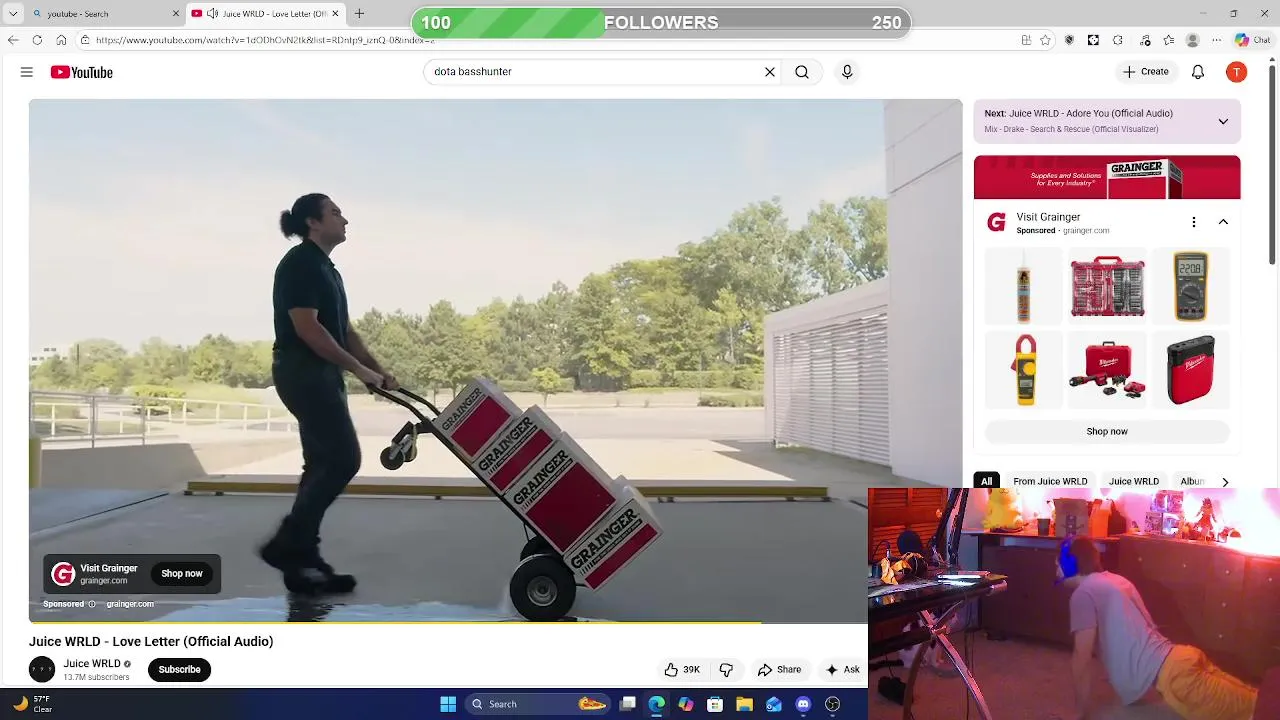The width and height of the screenshot is (1280, 720).
Task: Open Microsoft Store from the taskbar
Action: point(715,704)
